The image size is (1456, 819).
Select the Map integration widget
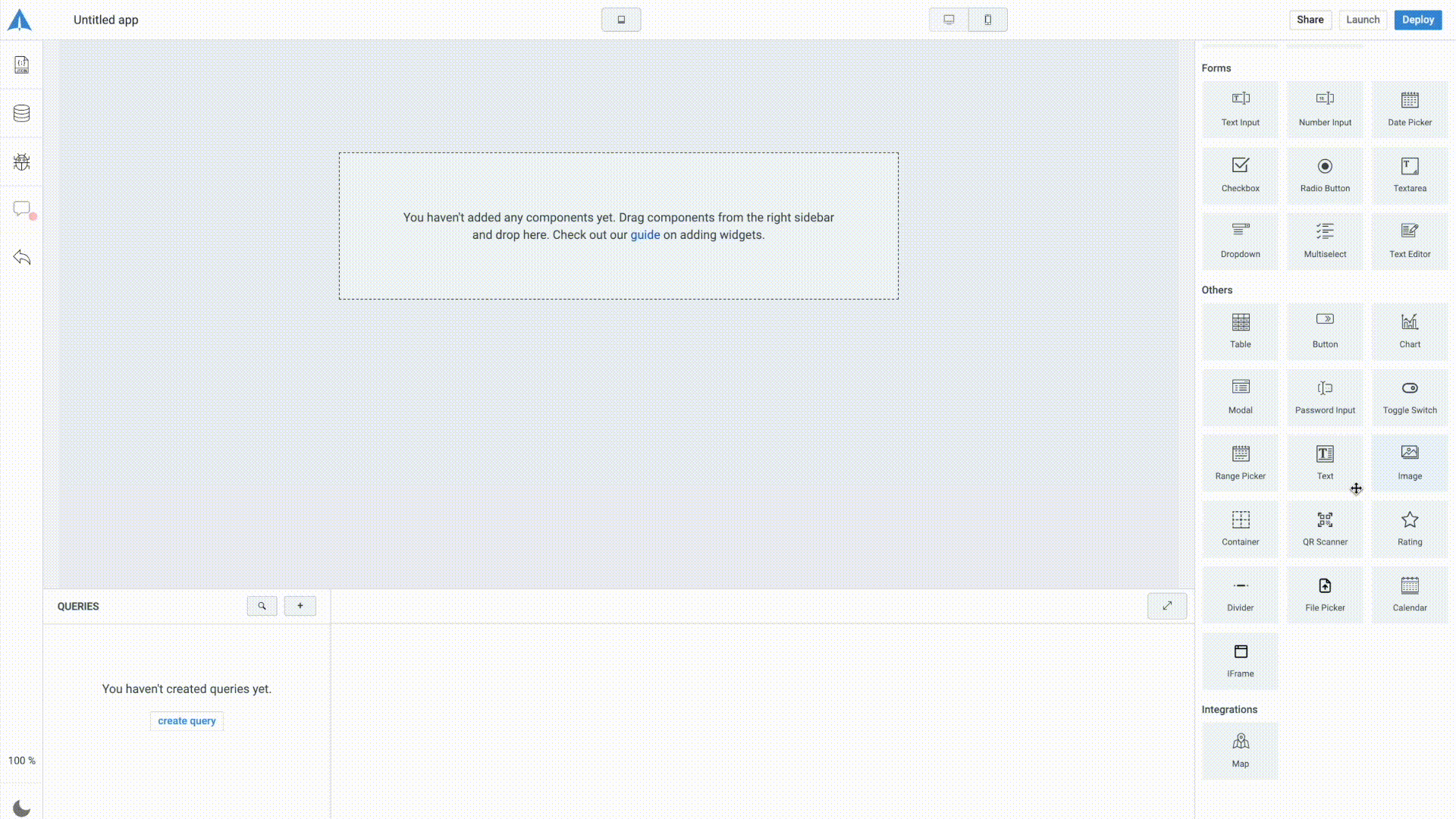pos(1240,750)
